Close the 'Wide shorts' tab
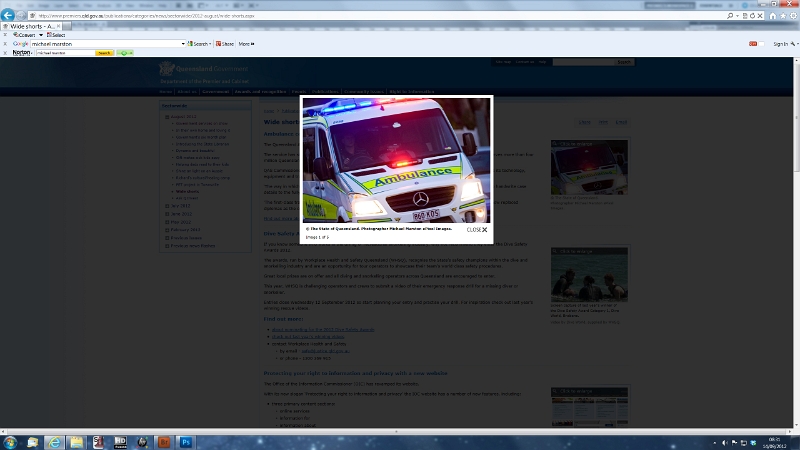The image size is (800, 450). point(58,26)
